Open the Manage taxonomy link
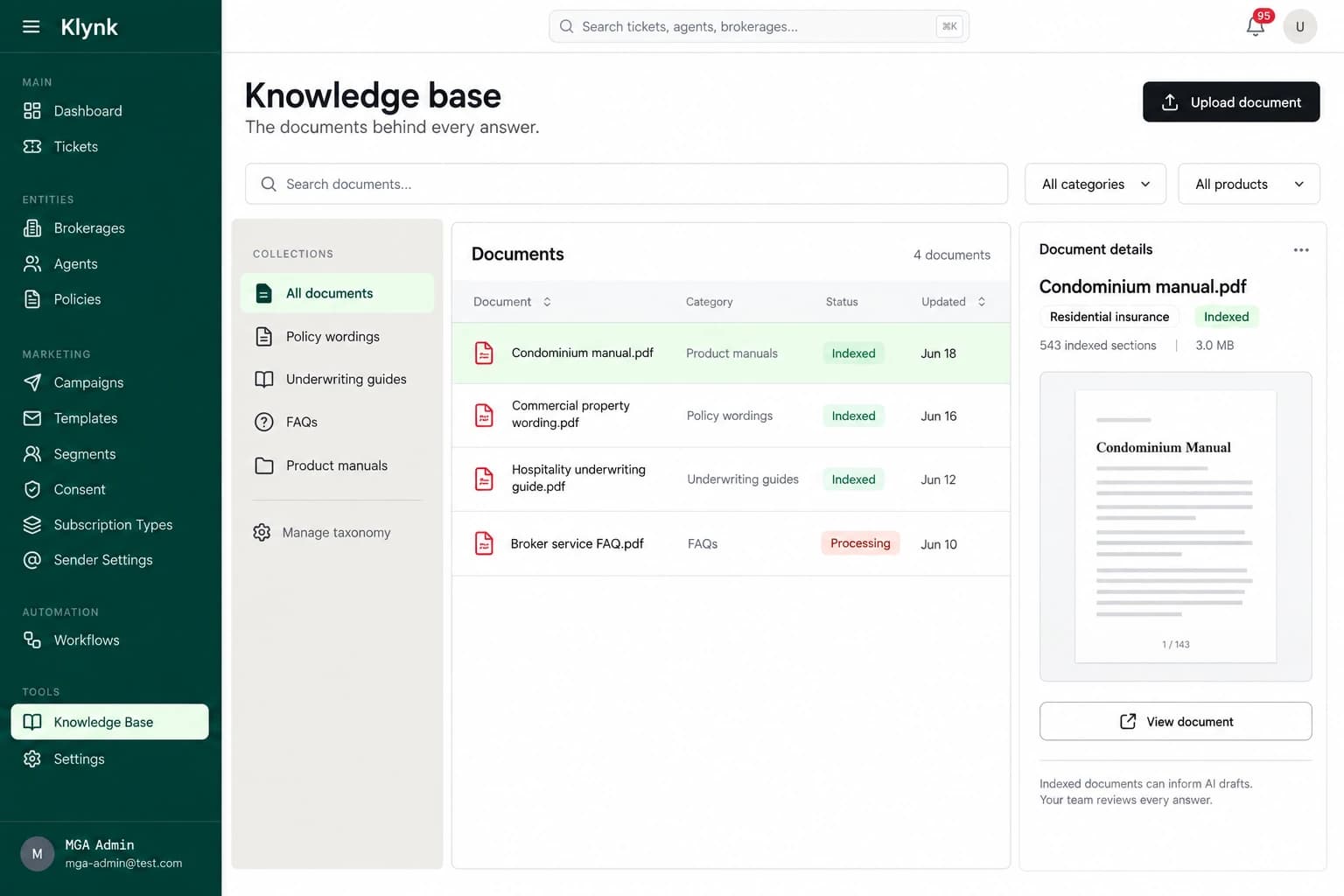The height and width of the screenshot is (896, 1344). 321,532
